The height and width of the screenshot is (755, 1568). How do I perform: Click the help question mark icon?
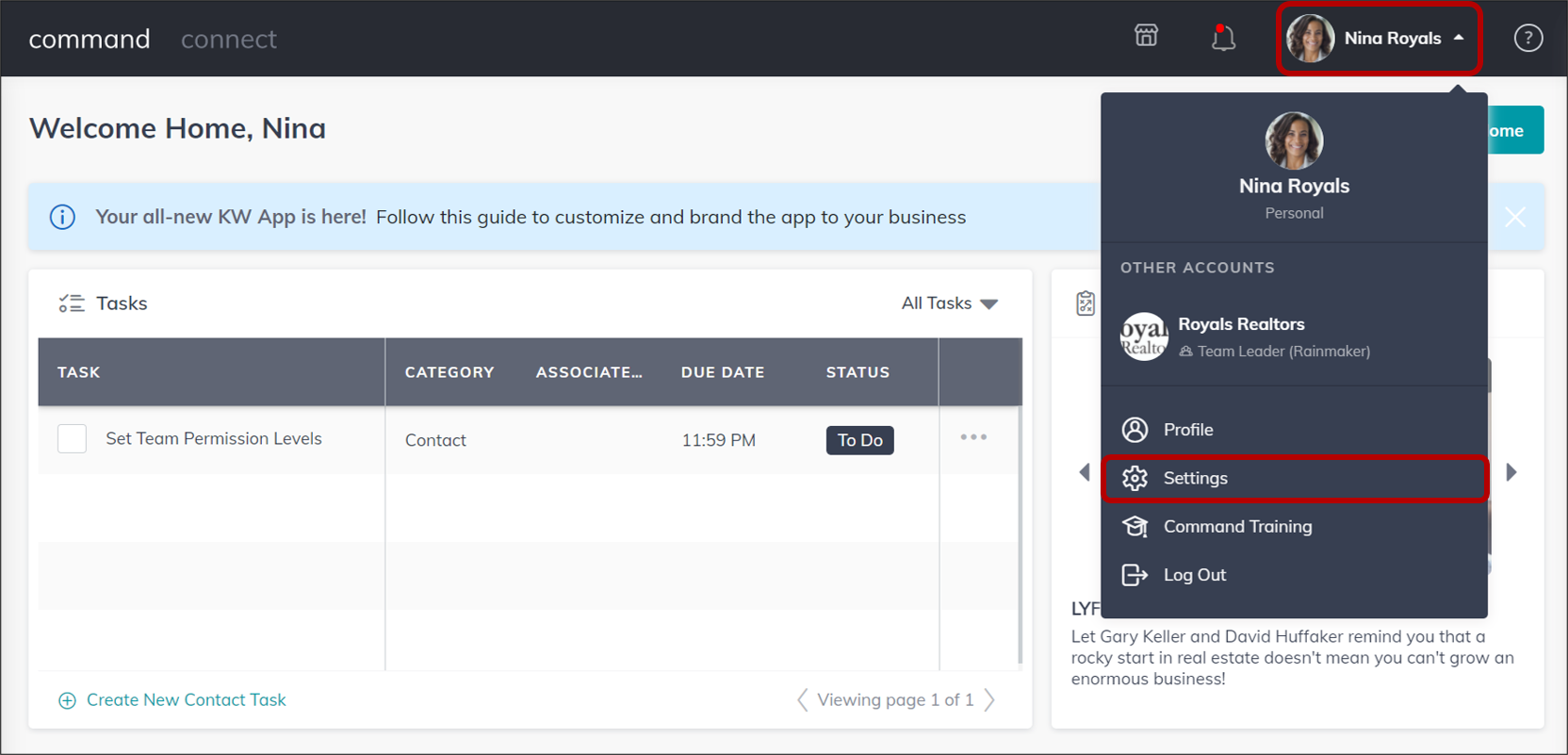click(1527, 39)
